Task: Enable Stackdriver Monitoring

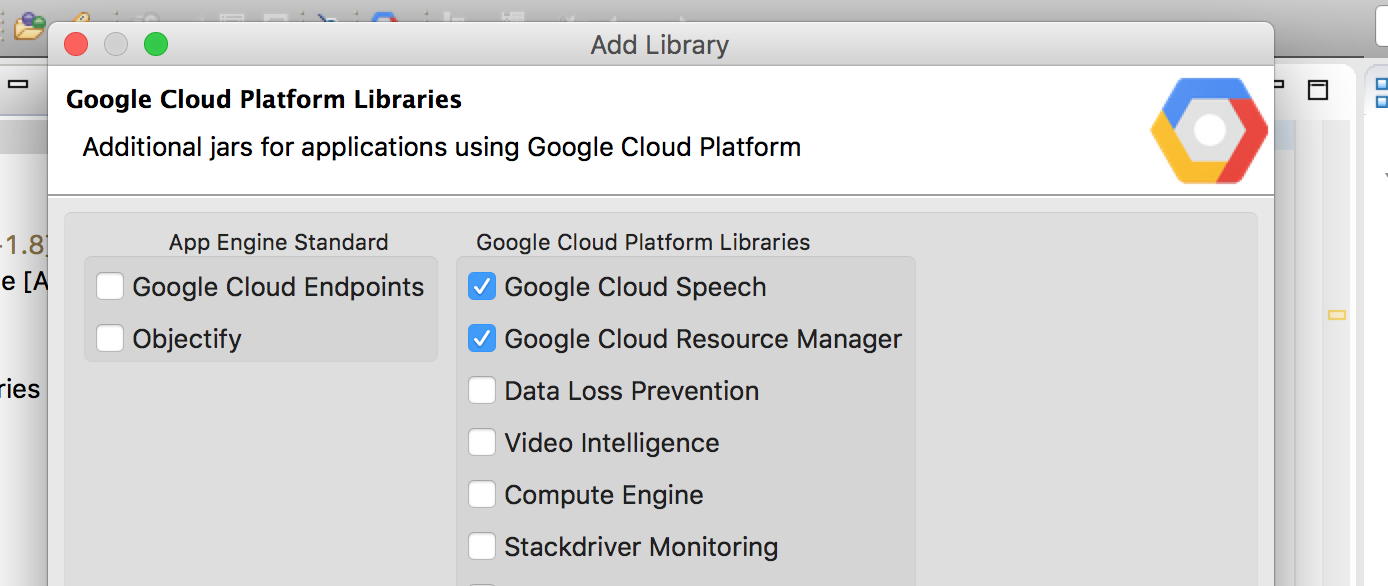Action: point(481,546)
